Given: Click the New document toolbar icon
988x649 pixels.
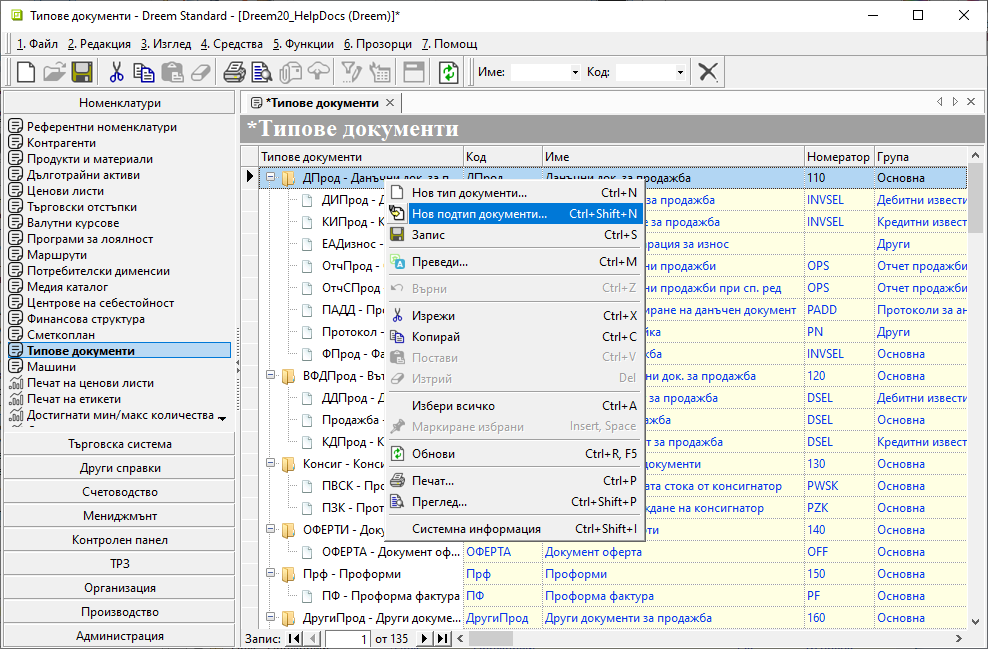Looking at the screenshot, I should coord(26,72).
